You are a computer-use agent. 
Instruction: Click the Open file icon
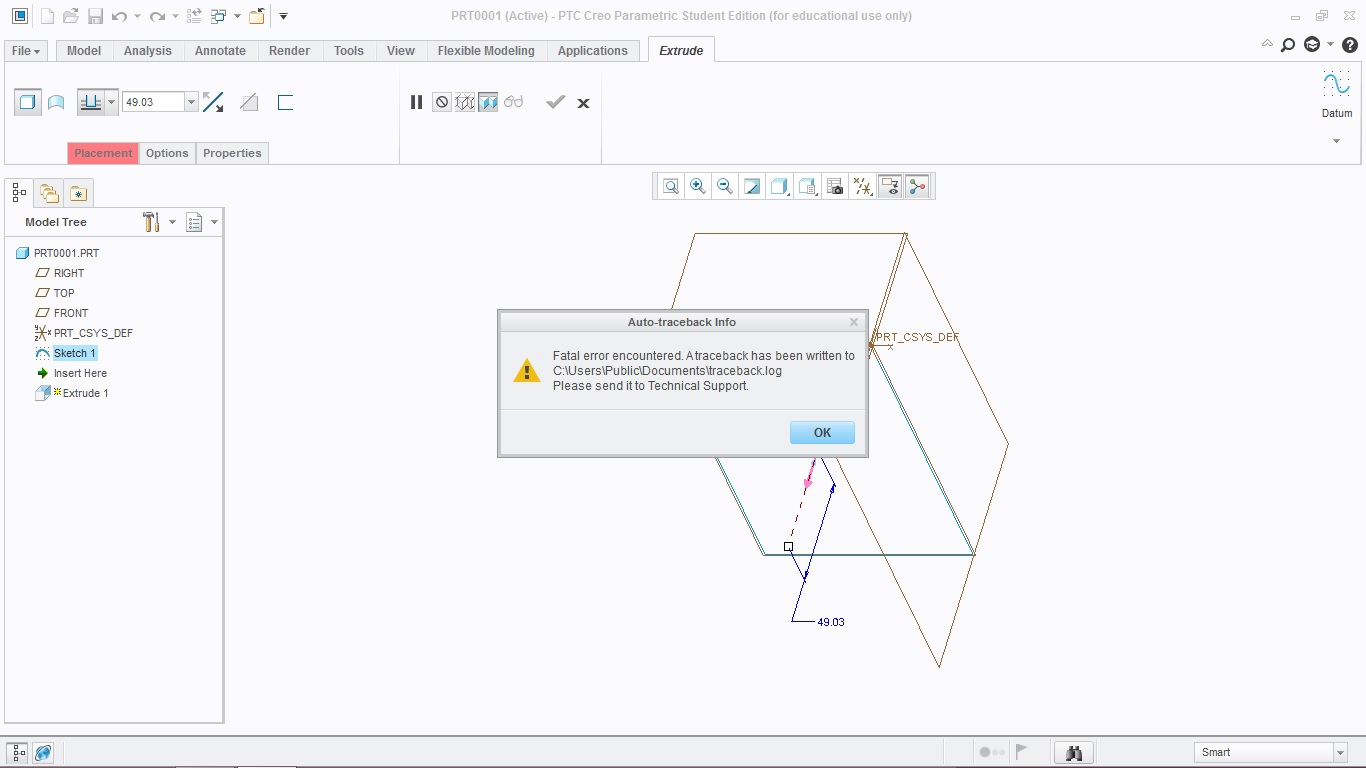point(70,16)
